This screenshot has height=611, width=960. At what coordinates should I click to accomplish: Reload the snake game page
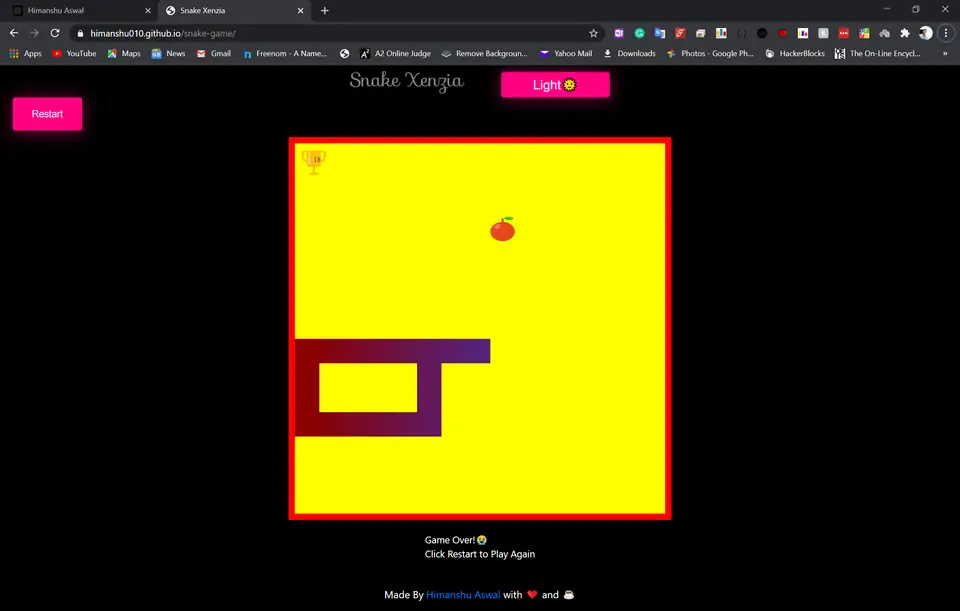click(x=55, y=33)
